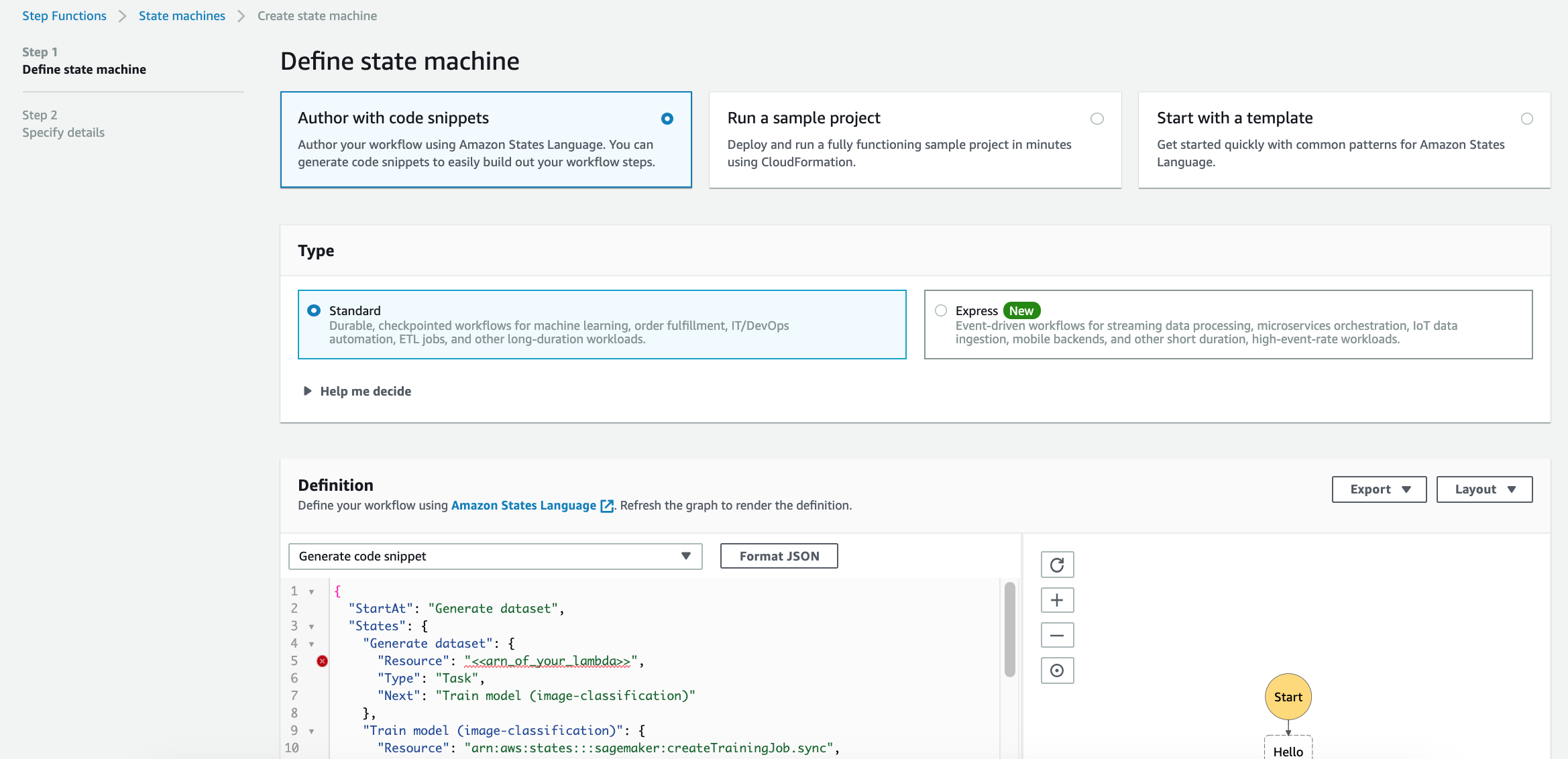Click the error marker on line 5
The height and width of the screenshot is (759, 1568).
pyautogui.click(x=323, y=661)
